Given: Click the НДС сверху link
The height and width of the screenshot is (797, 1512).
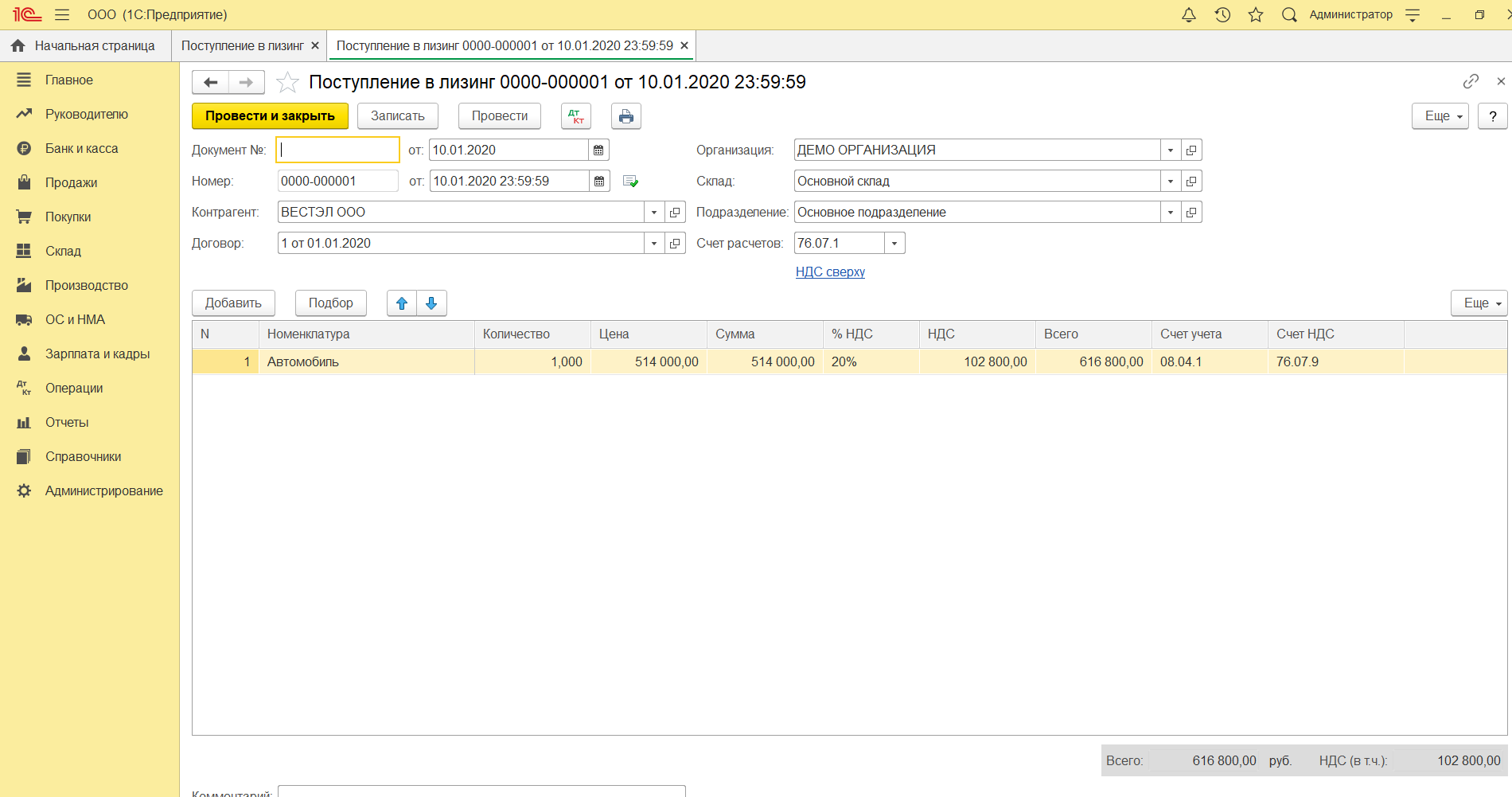Looking at the screenshot, I should click(830, 272).
